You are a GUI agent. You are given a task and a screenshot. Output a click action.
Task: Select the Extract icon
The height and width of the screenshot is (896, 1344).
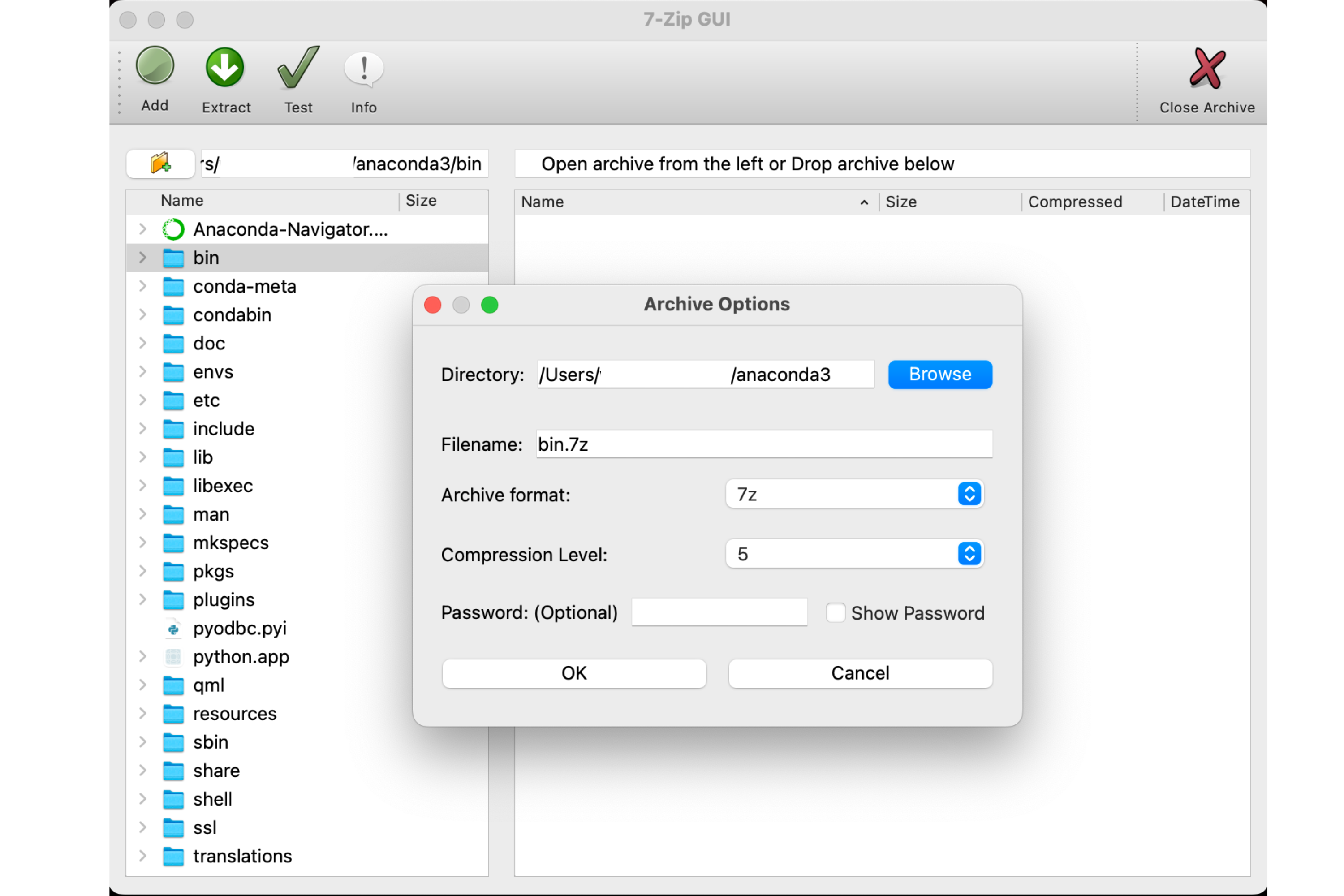tap(224, 67)
